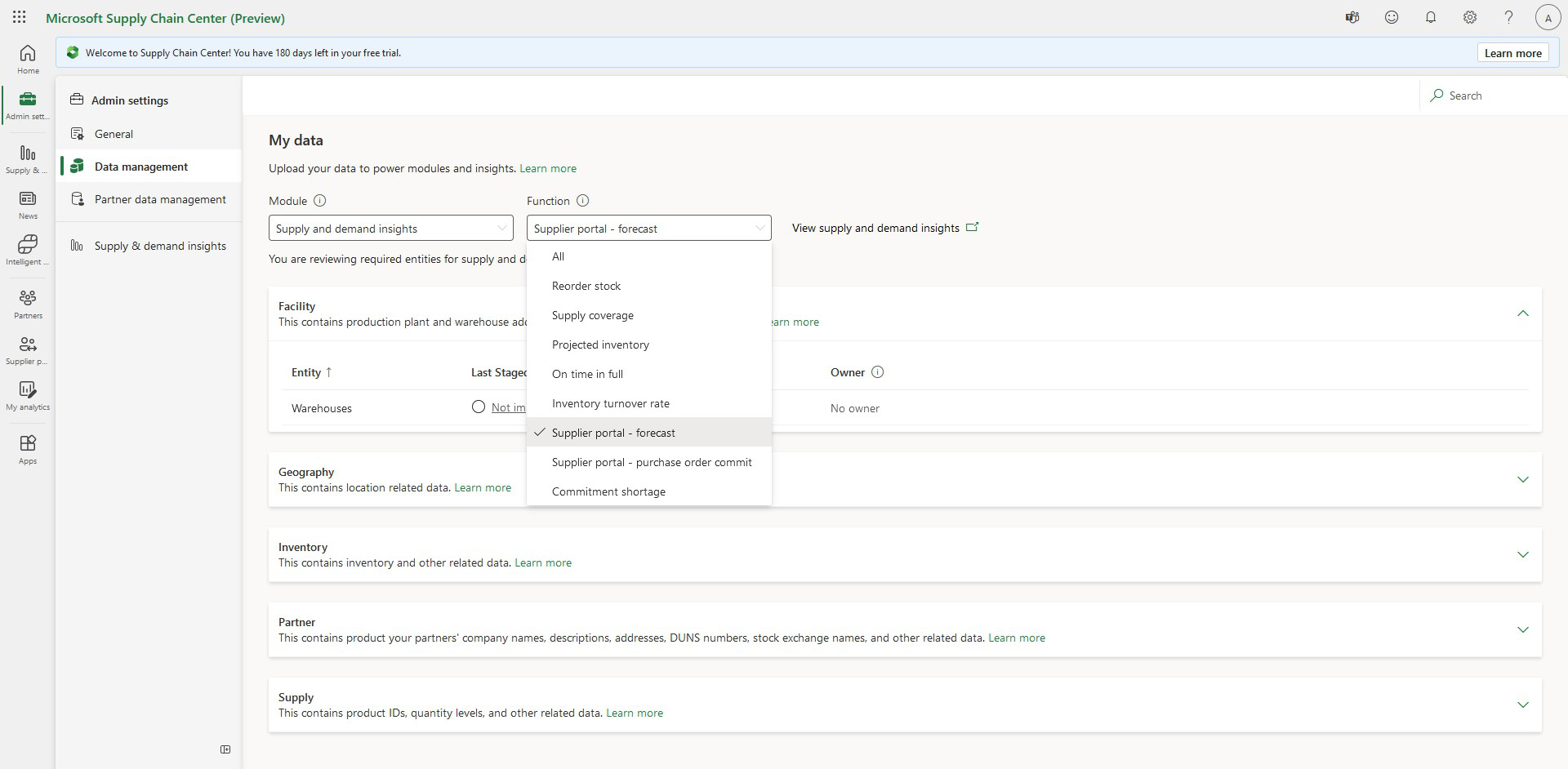The image size is (1568, 769).
Task: Select All in Function list
Action: [649, 256]
